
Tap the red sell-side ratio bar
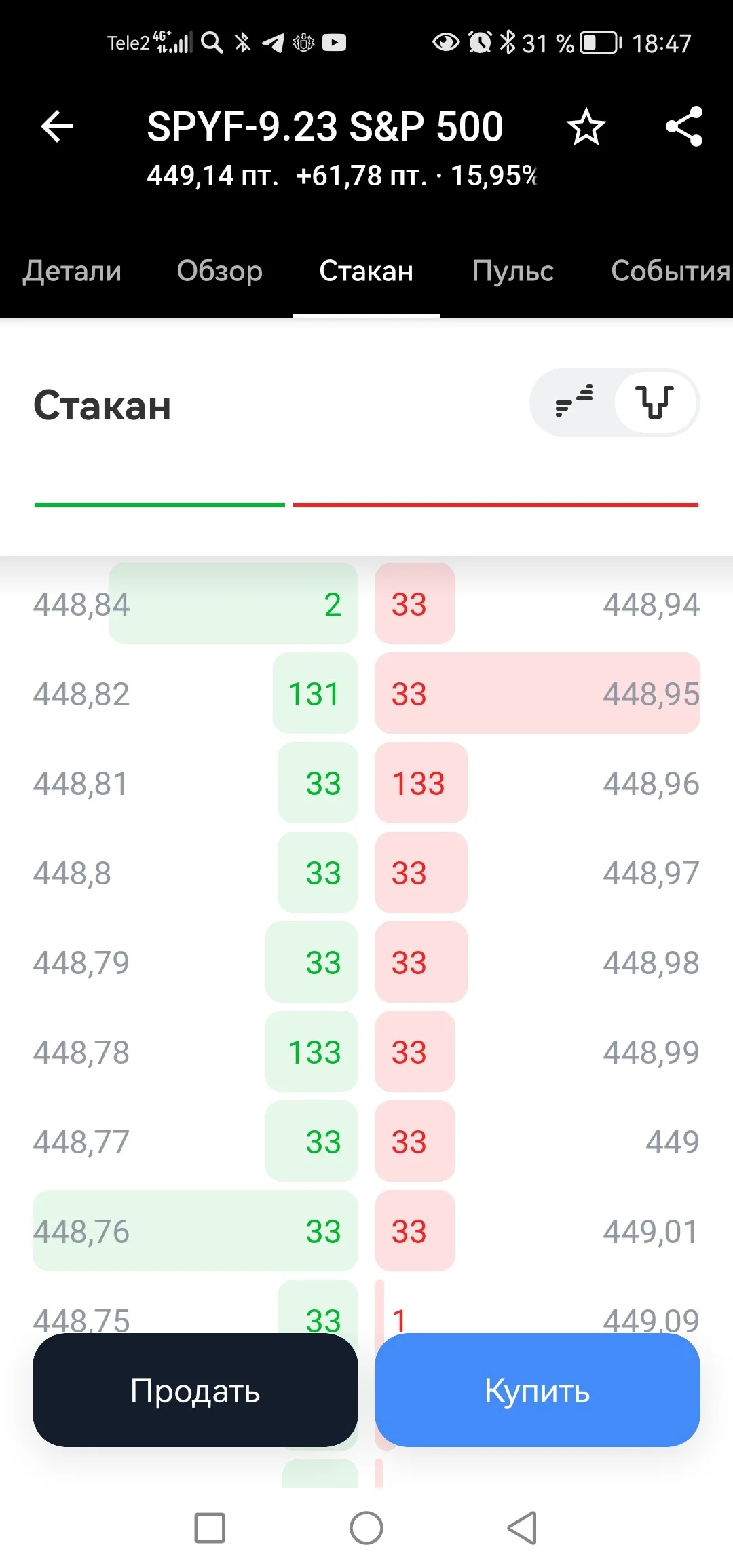click(x=495, y=505)
